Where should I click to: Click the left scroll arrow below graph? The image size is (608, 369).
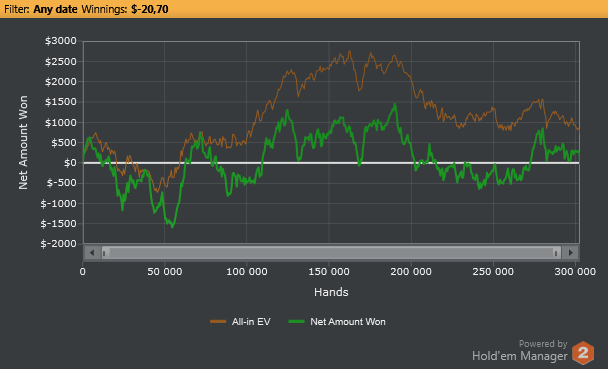92,253
